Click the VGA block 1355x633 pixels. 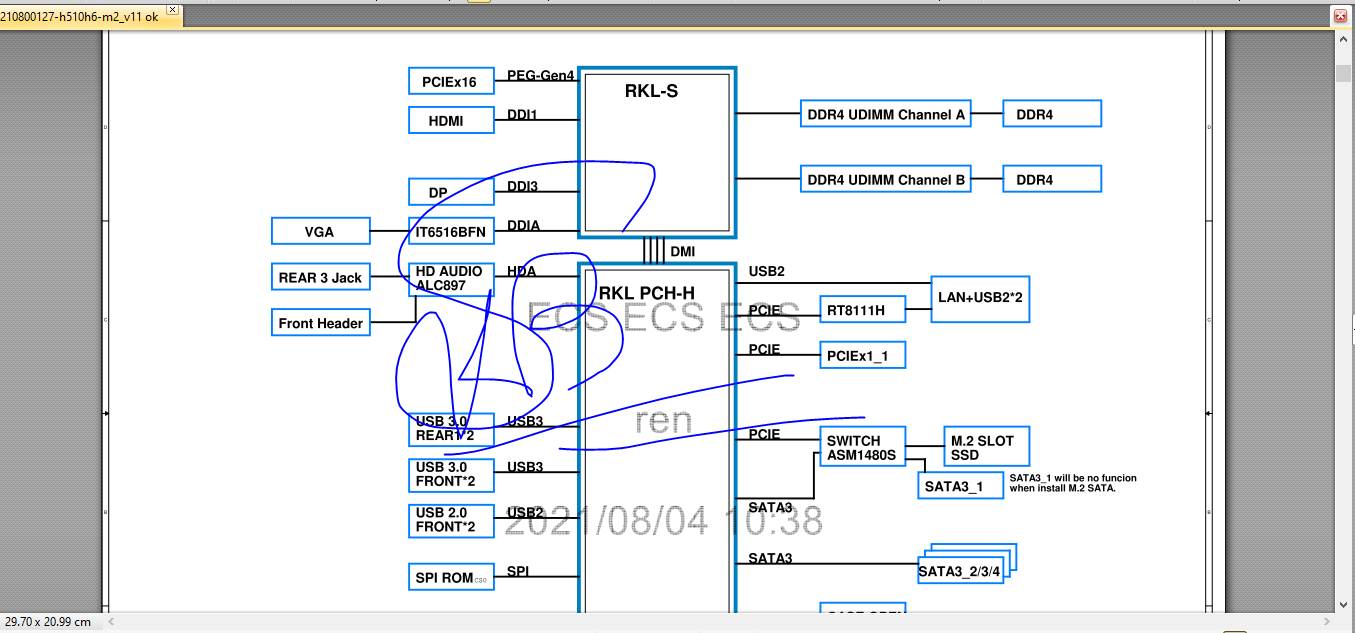coord(320,231)
